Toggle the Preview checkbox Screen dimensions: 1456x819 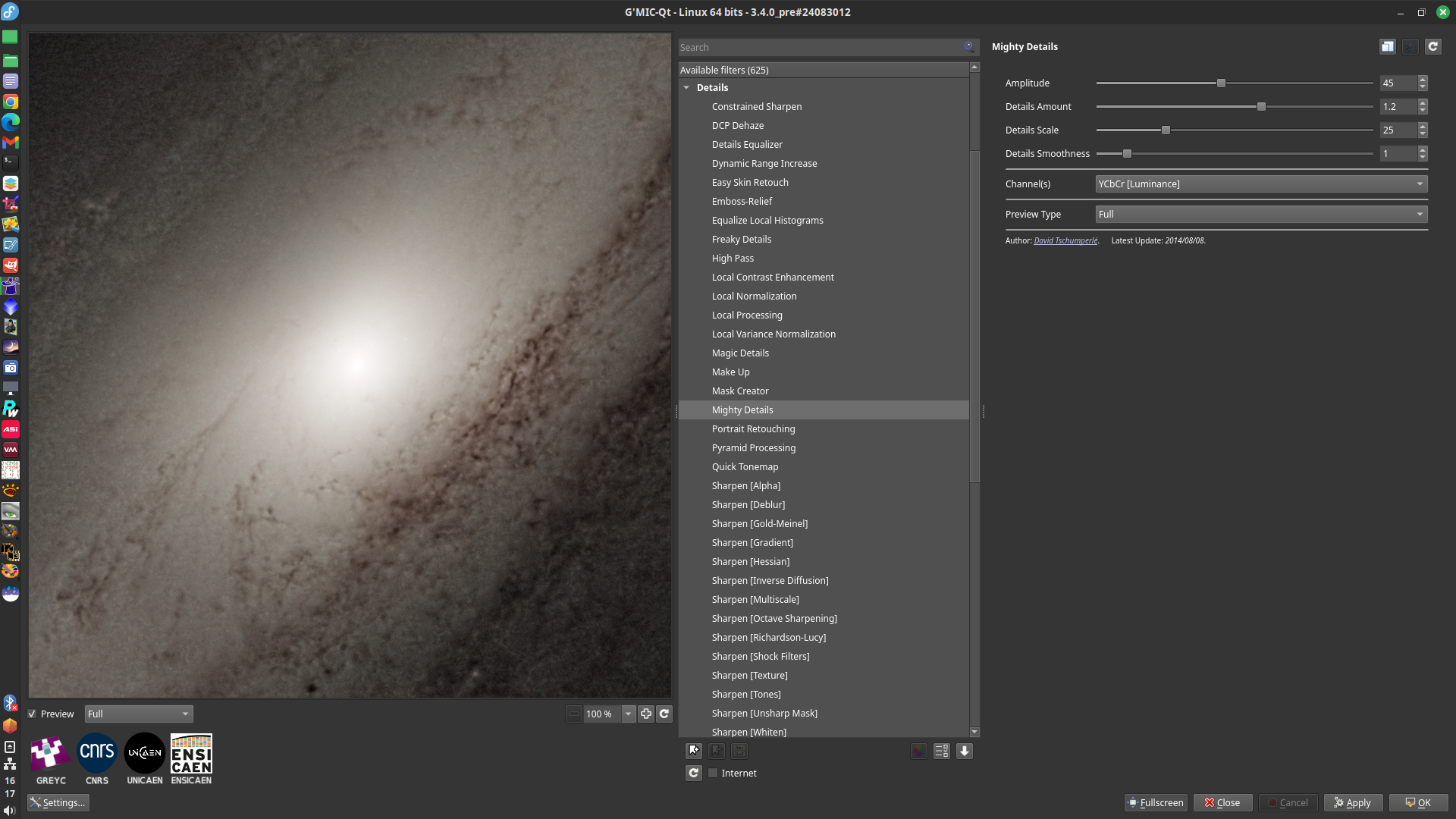point(33,714)
